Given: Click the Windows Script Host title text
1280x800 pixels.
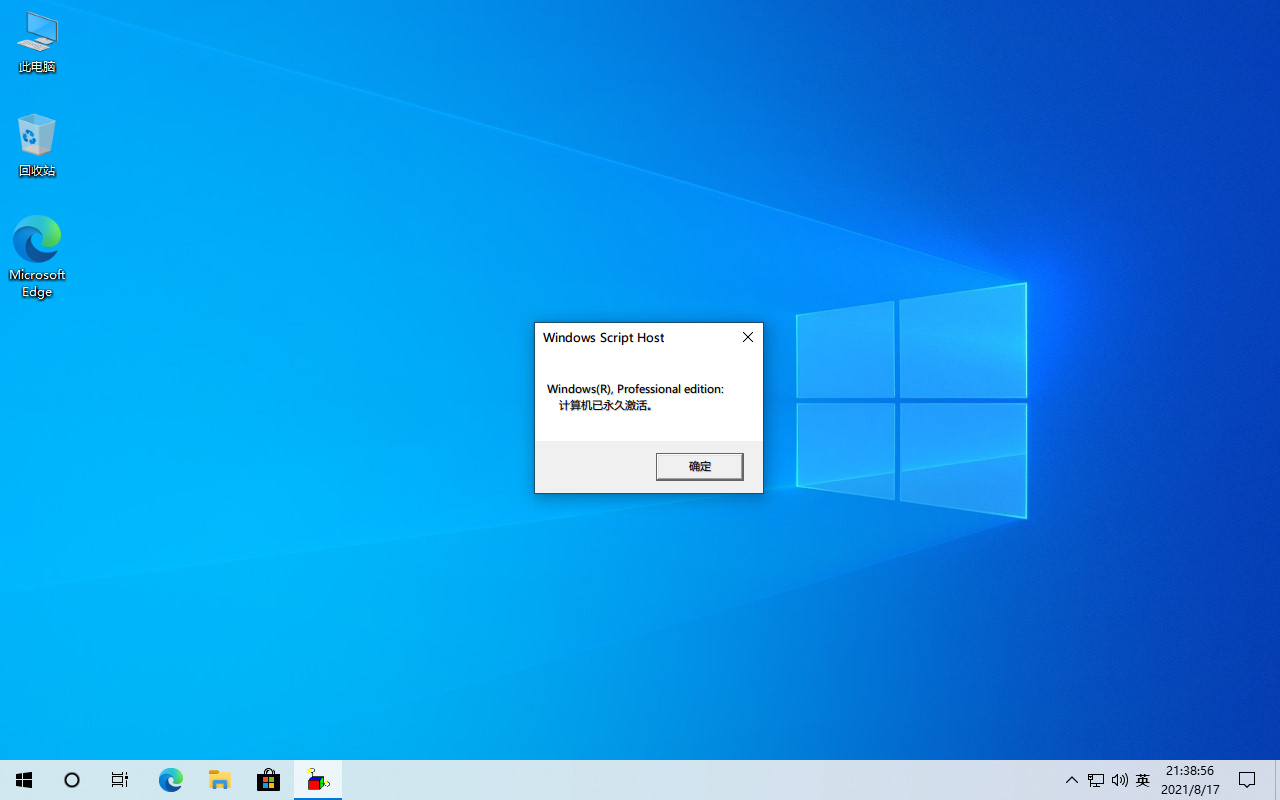Looking at the screenshot, I should pos(603,338).
